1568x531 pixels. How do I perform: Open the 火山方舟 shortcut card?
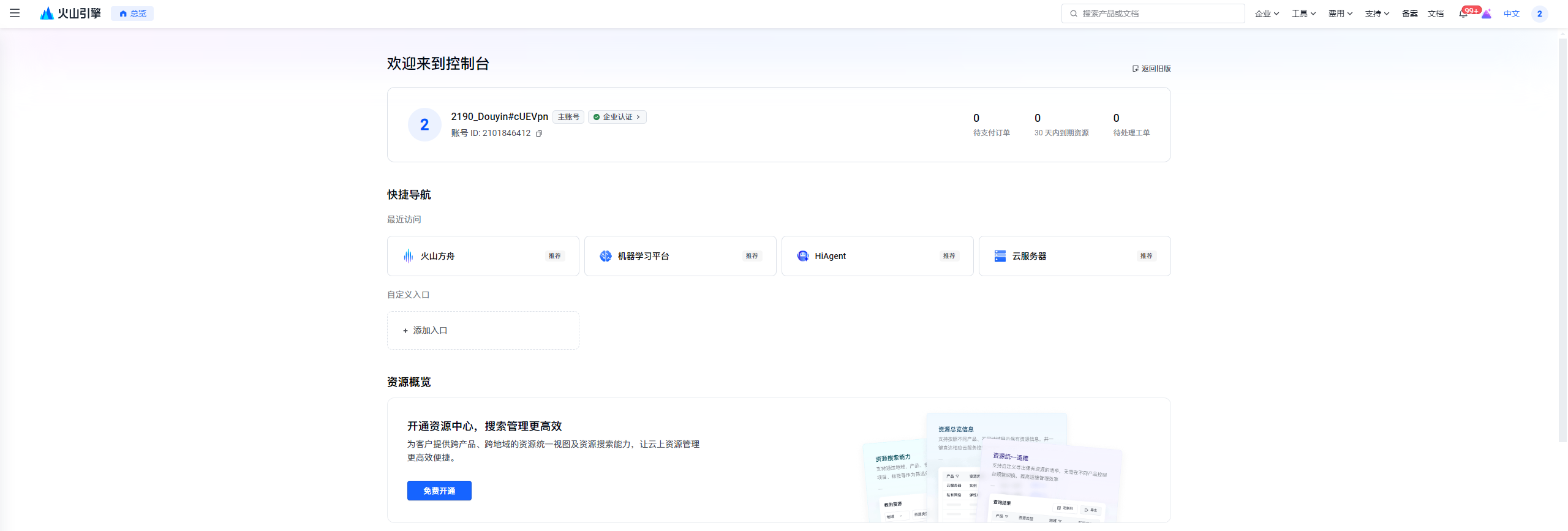tap(483, 256)
